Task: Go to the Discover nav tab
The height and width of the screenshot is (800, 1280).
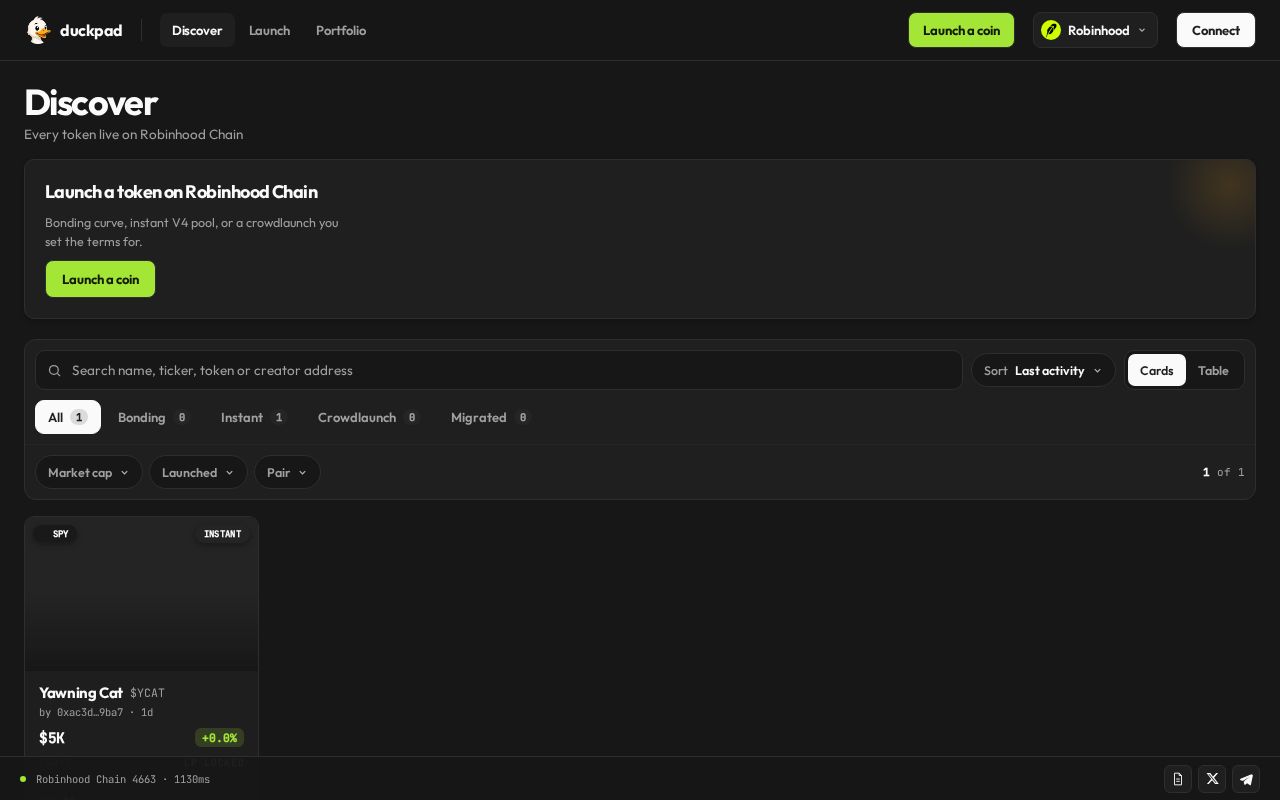Action: coord(197,30)
